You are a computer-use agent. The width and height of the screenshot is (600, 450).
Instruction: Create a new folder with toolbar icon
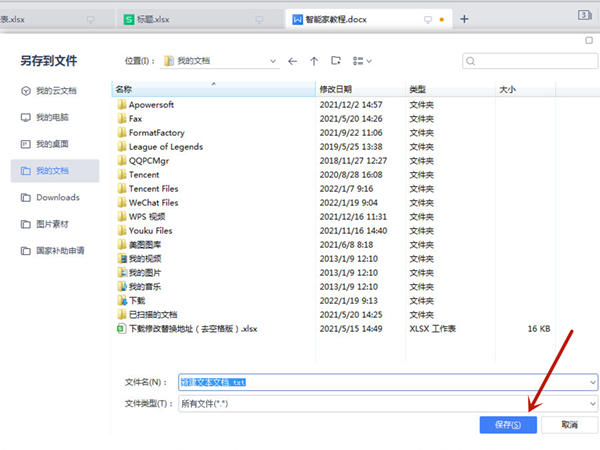tap(336, 61)
